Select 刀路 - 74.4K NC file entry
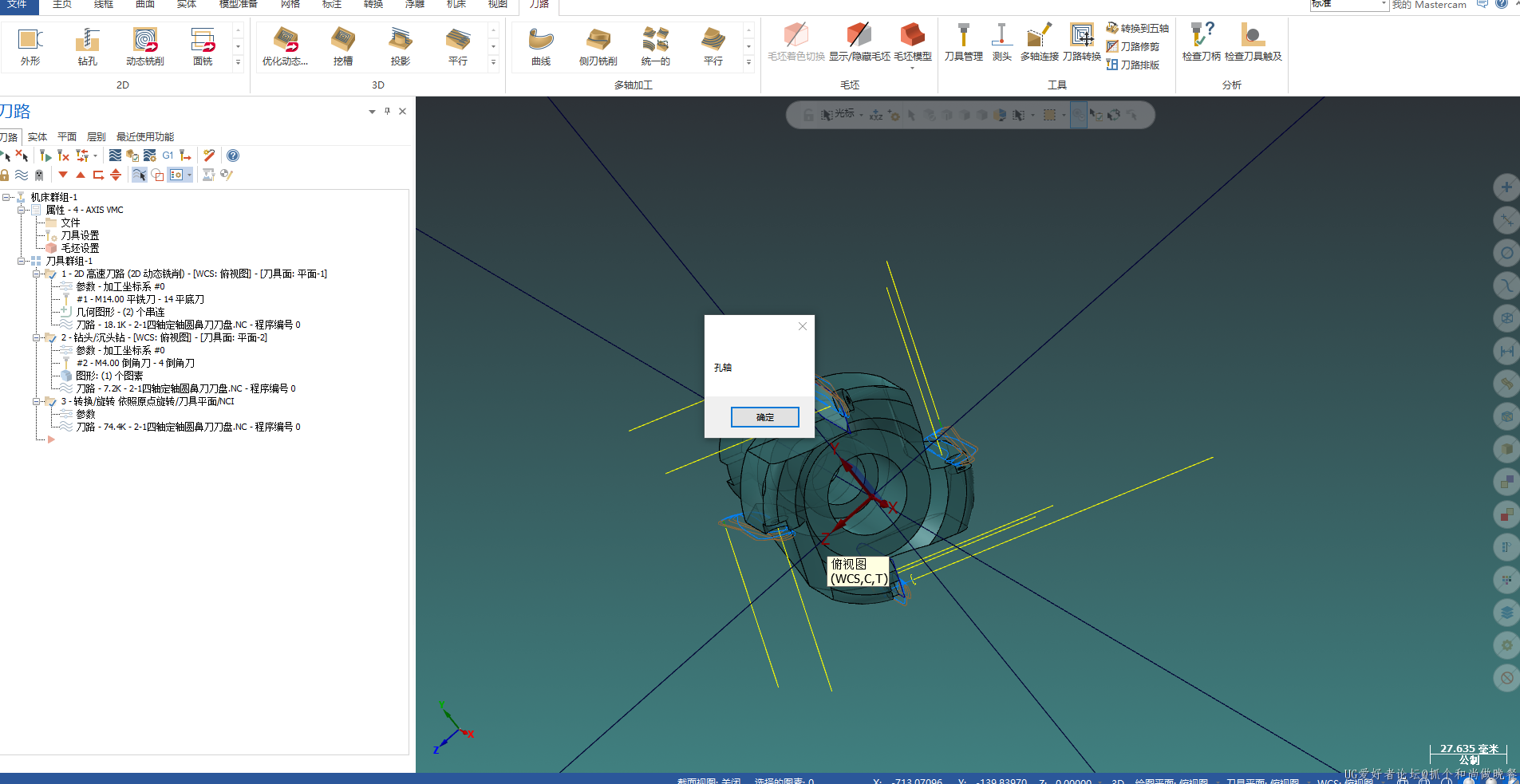 188,427
